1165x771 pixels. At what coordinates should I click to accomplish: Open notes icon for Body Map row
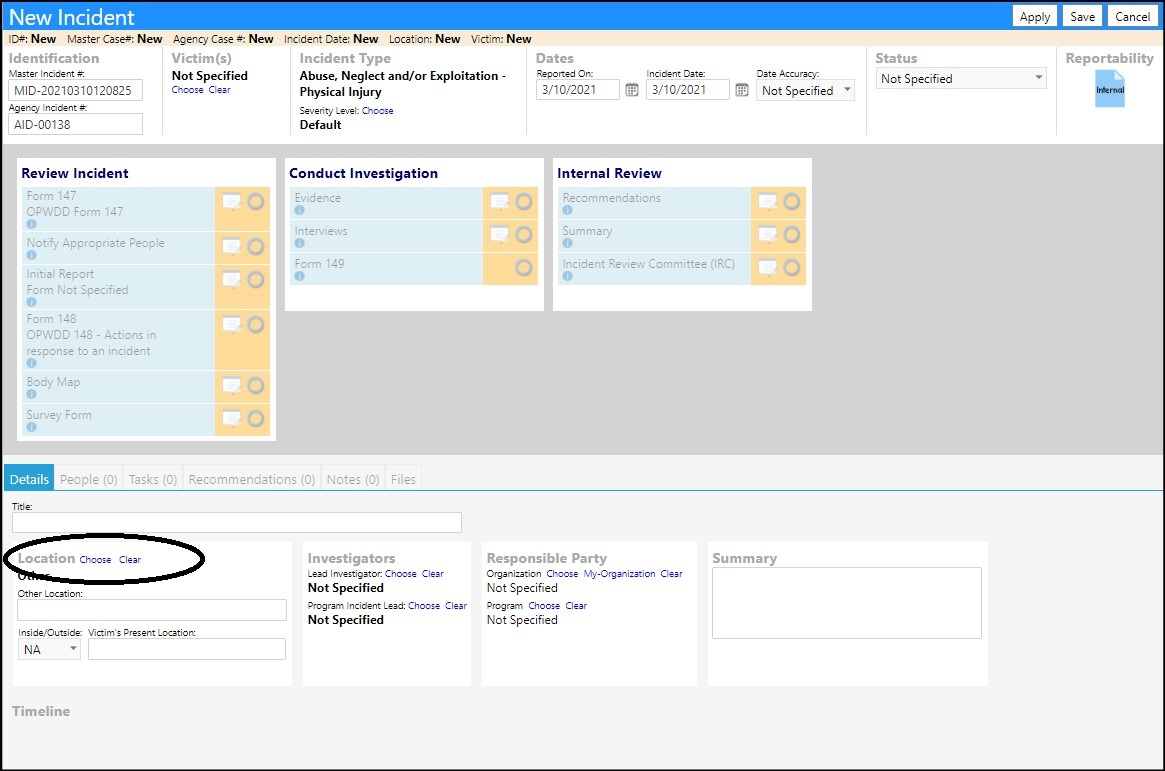pos(232,386)
